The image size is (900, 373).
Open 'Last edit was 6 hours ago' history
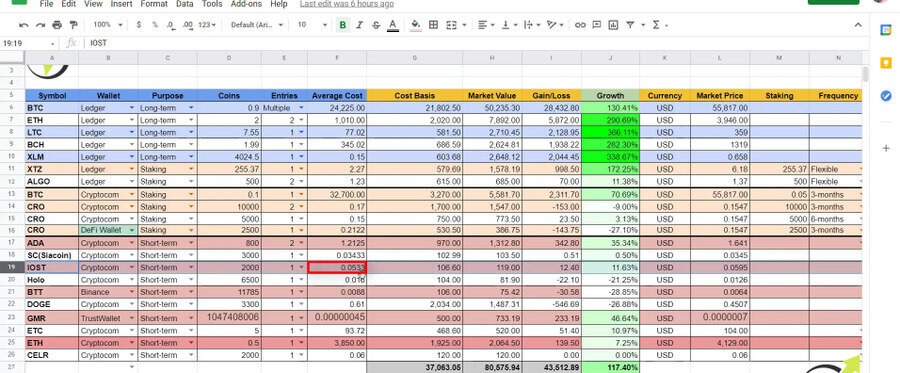click(x=347, y=4)
